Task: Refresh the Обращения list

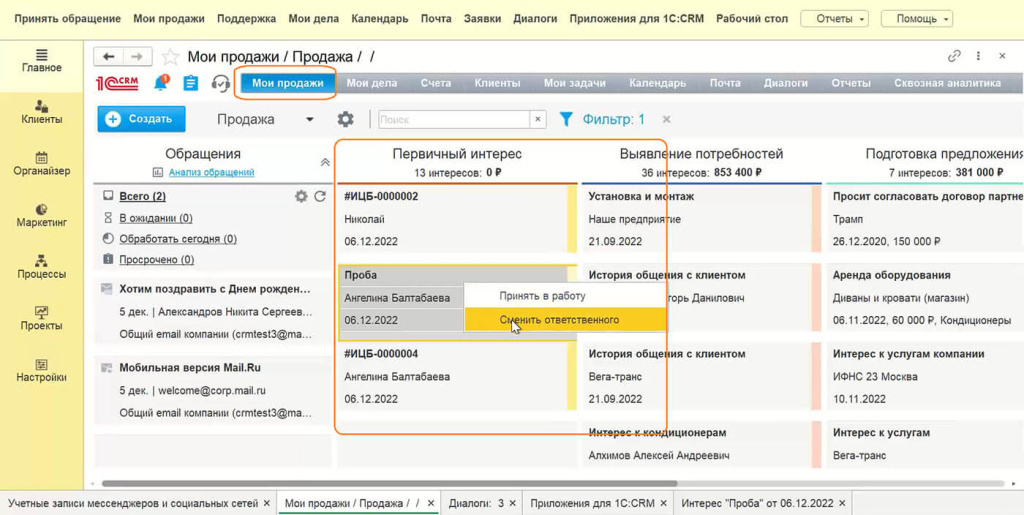Action: [320, 197]
